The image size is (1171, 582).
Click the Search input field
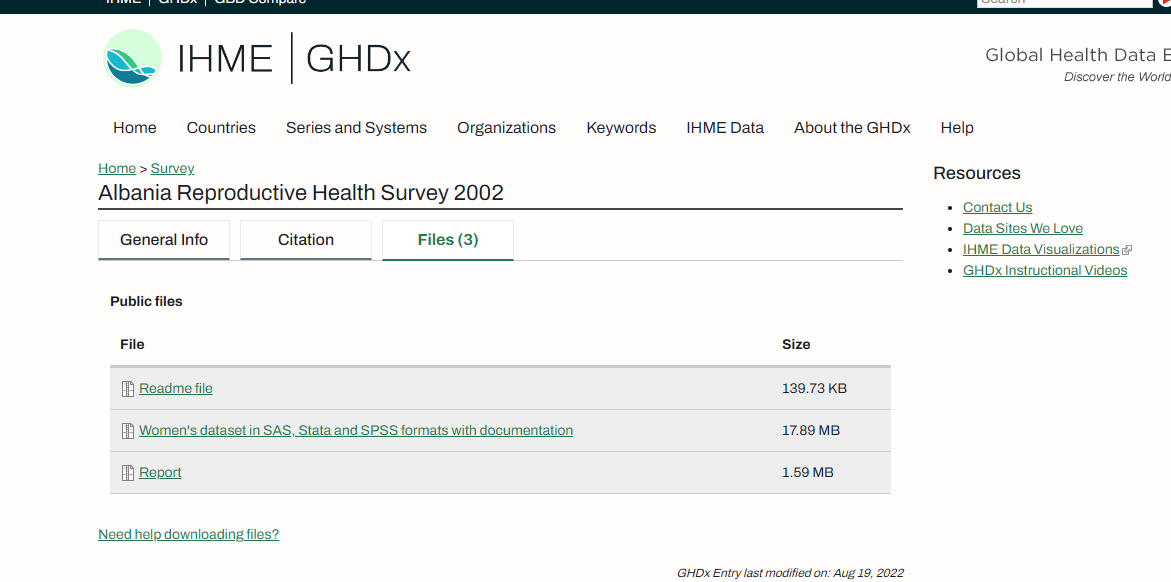[1064, 2]
